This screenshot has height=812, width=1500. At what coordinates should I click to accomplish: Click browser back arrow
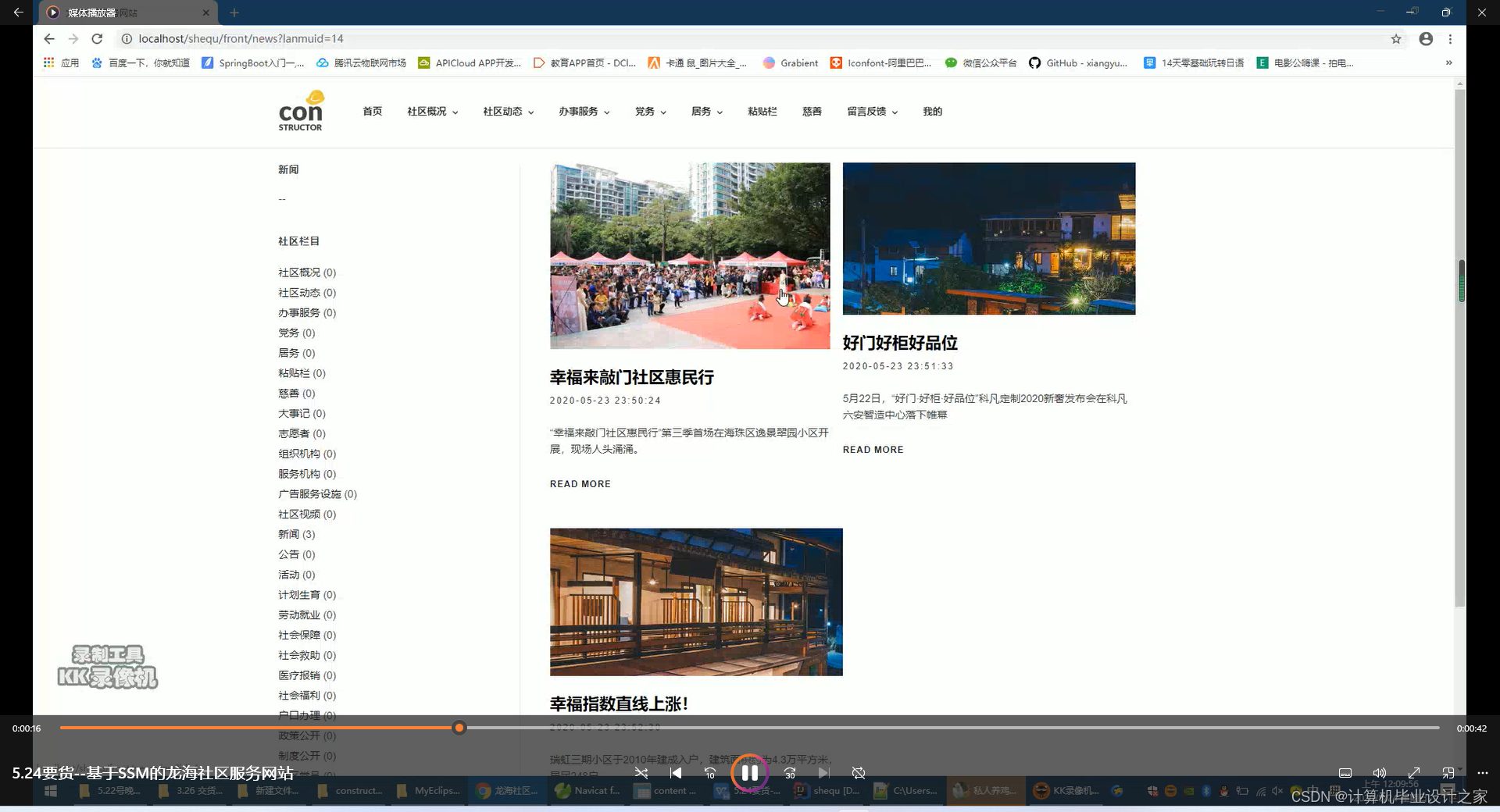[x=49, y=38]
